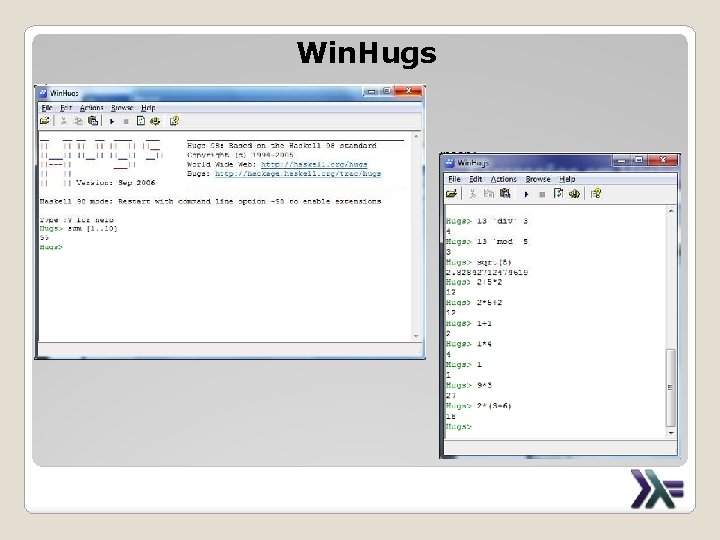Click the options gear icon in the larger WinHugs window
Screen dimensions: 720x540
click(x=155, y=121)
